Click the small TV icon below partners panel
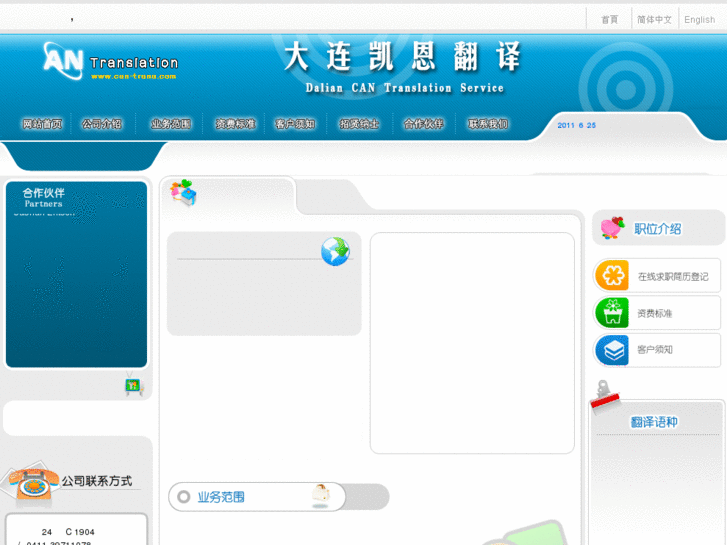Screen dimensions: 727x545 click(x=134, y=384)
